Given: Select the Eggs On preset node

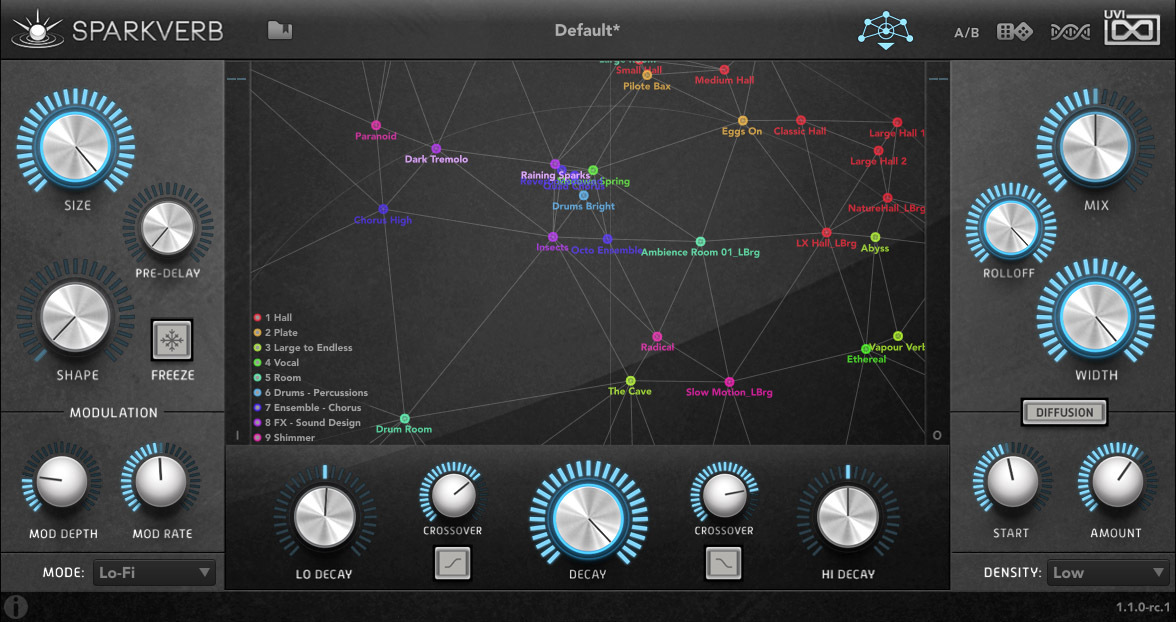Looking at the screenshot, I should 742,121.
